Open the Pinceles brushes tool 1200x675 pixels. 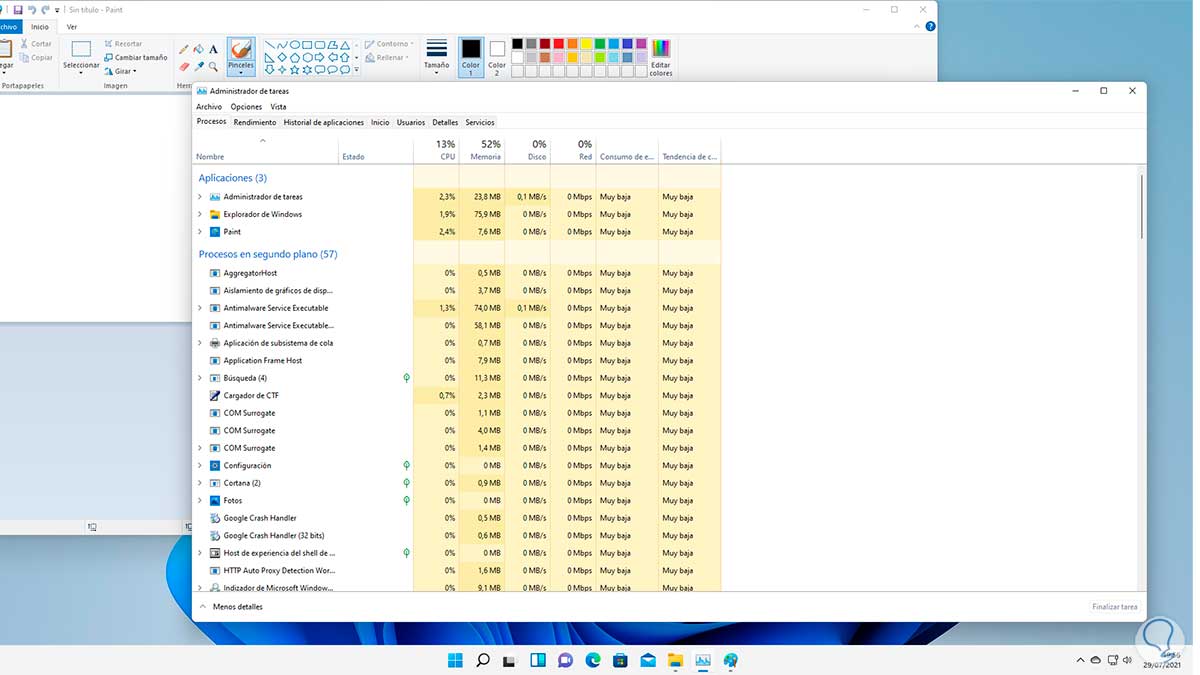click(241, 57)
